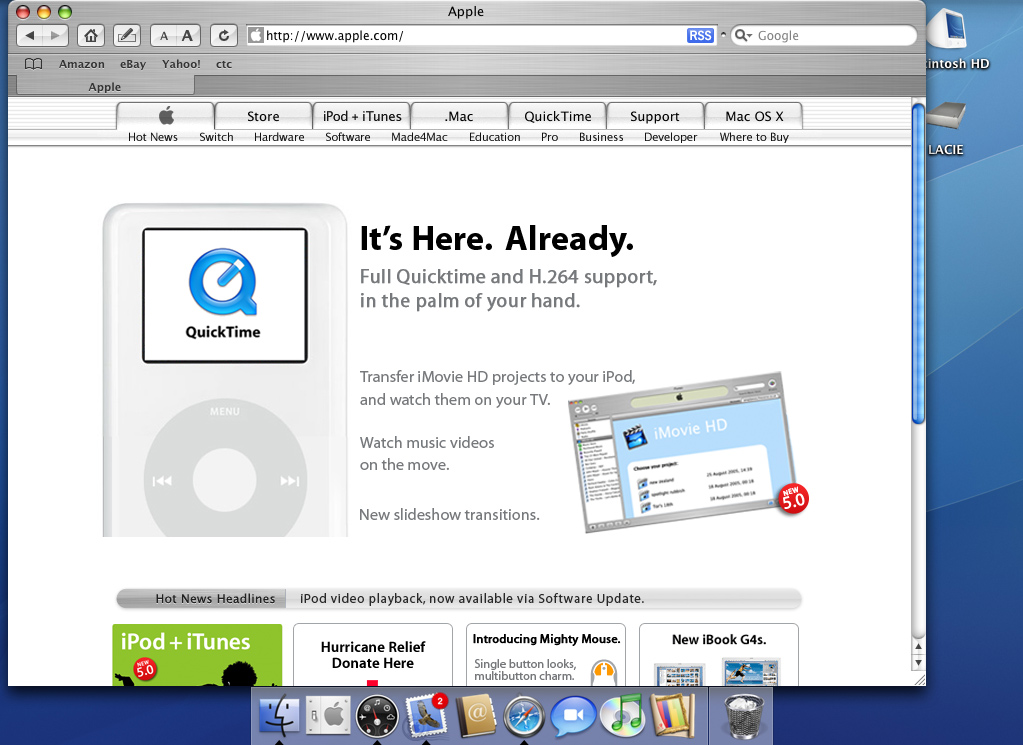Launch iChat from the Dock
The height and width of the screenshot is (745, 1023).
pos(573,716)
